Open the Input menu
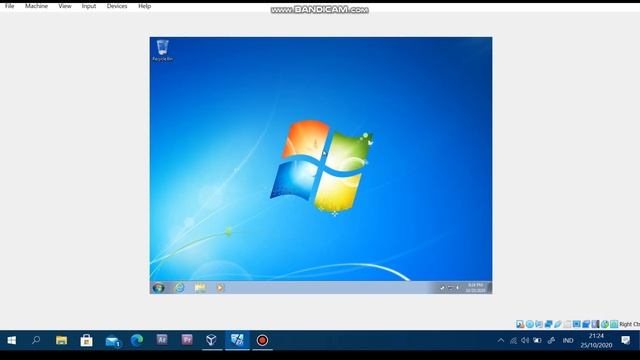Screen dimensions: 640x360 pos(89,6)
